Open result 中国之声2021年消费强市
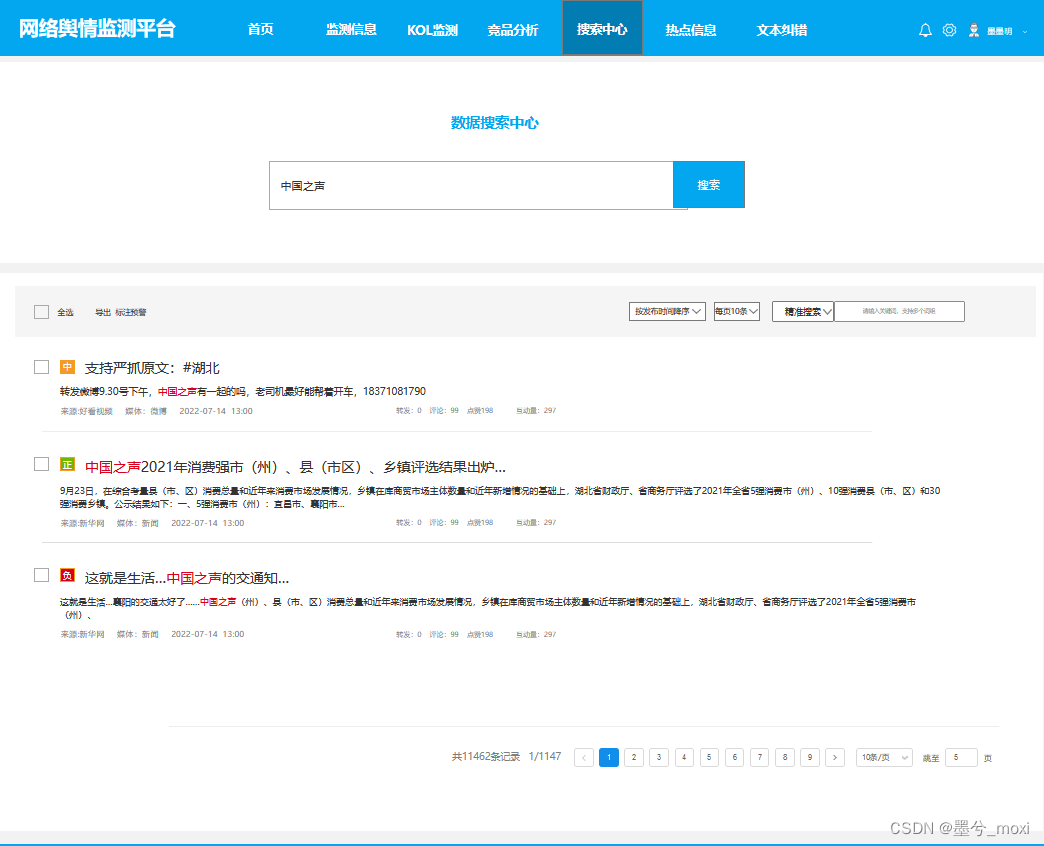Image resolution: width=1044 pixels, height=846 pixels. click(296, 467)
